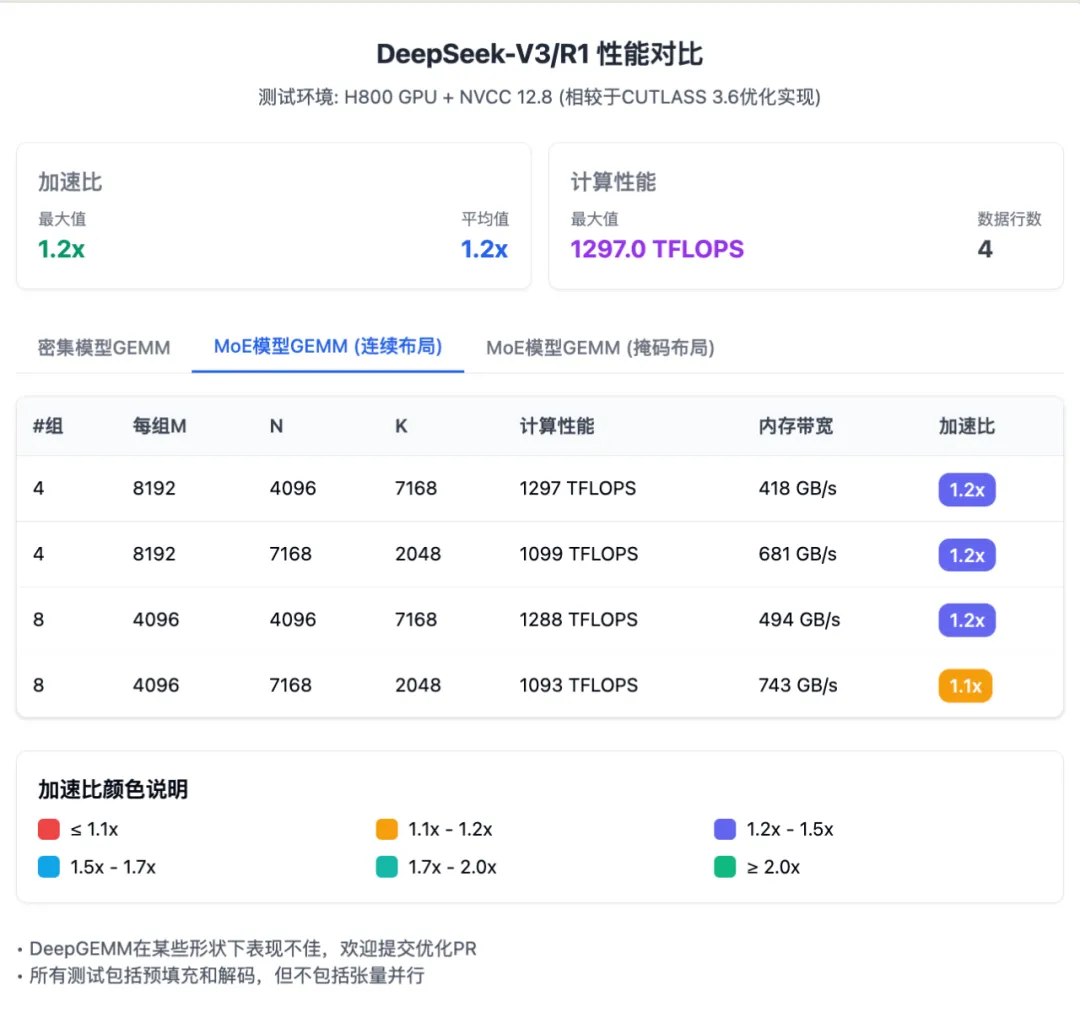The height and width of the screenshot is (1018, 1080).
Task: Open the MoE模型GEMM (掩码布局) tab
Action: 601,348
